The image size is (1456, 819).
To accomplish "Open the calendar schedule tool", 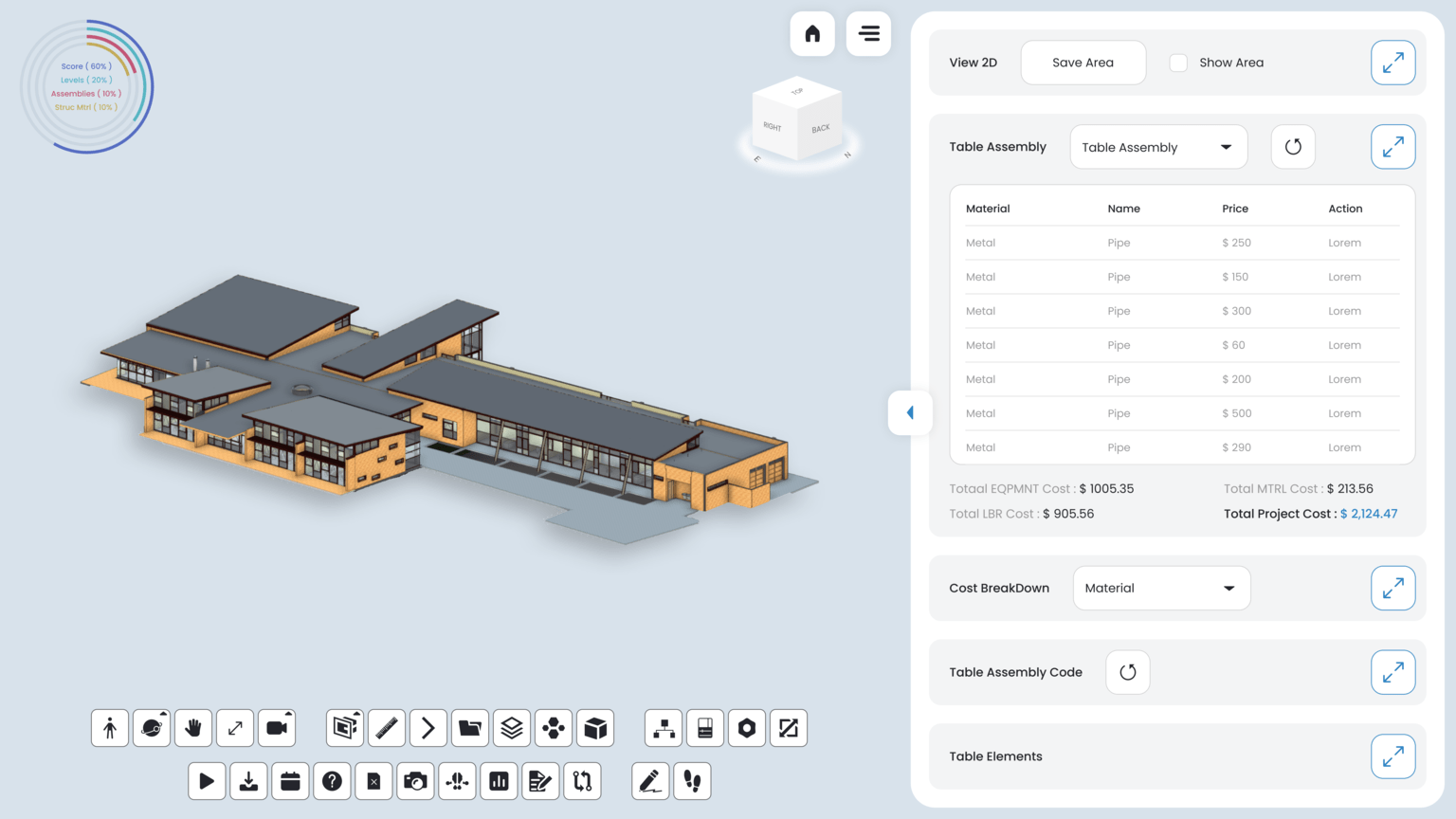I will [290, 781].
